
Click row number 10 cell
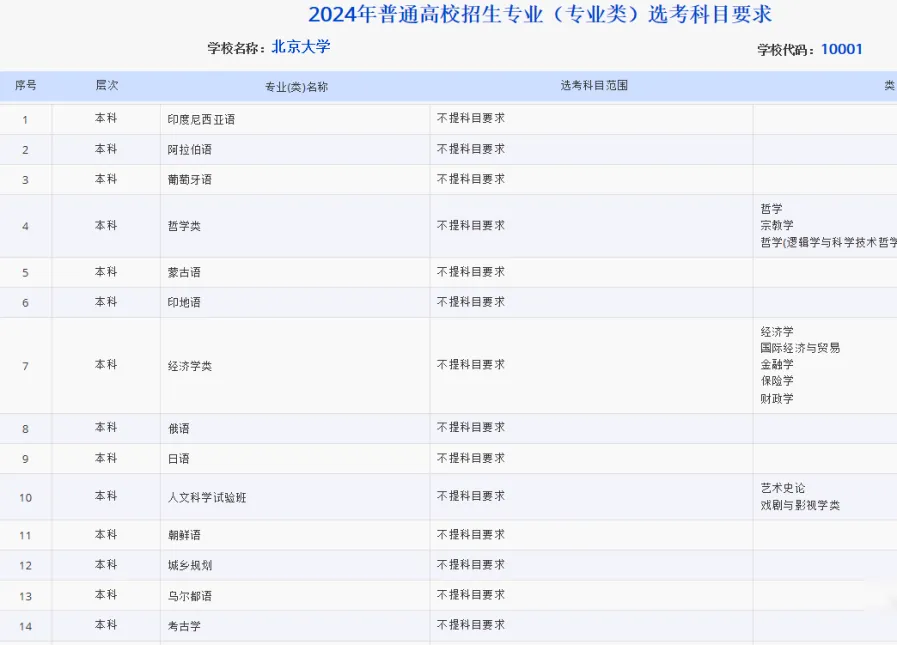pos(25,497)
